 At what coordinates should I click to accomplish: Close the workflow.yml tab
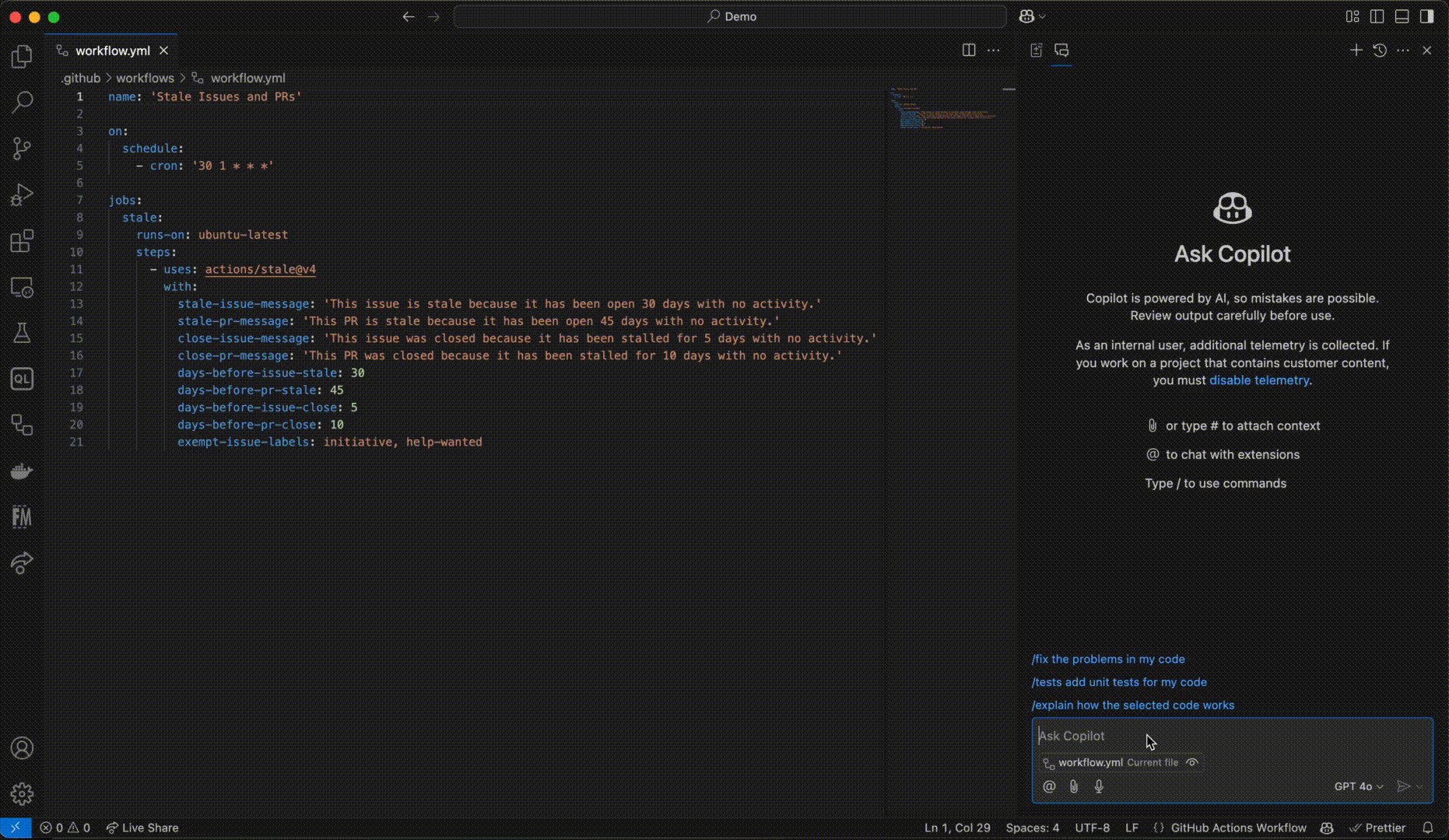point(163,51)
